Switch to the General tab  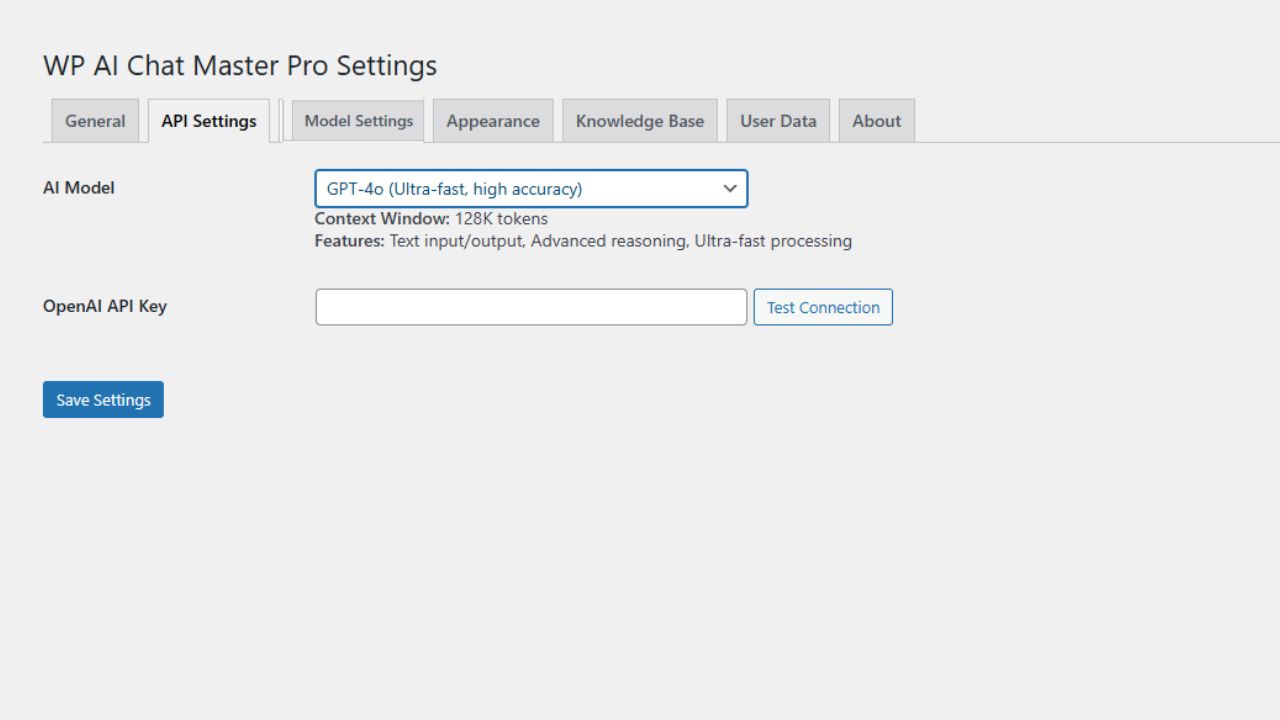[95, 121]
